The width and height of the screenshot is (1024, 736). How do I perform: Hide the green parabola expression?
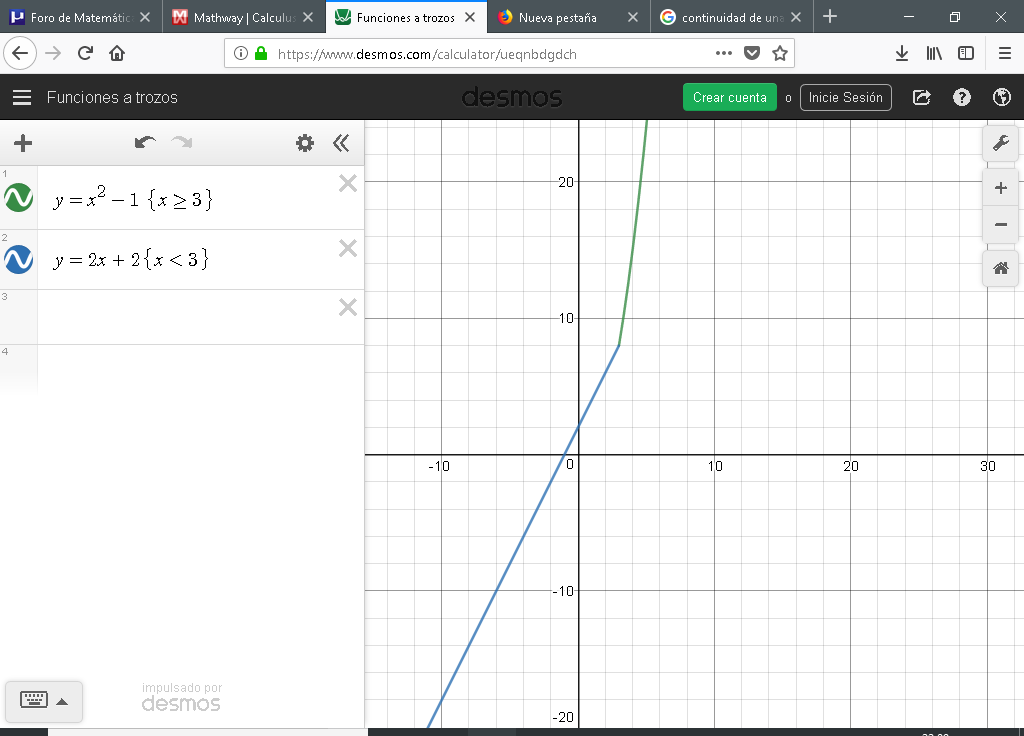pyautogui.click(x=19, y=198)
